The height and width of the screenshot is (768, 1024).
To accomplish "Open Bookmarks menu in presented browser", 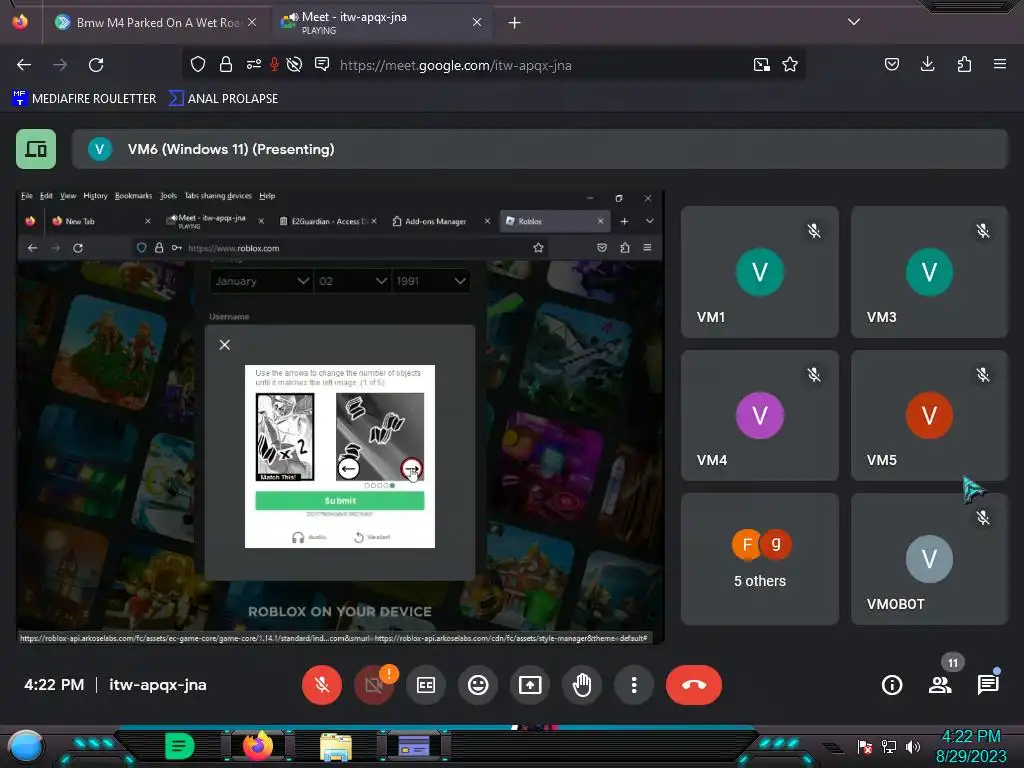I will (x=133, y=196).
